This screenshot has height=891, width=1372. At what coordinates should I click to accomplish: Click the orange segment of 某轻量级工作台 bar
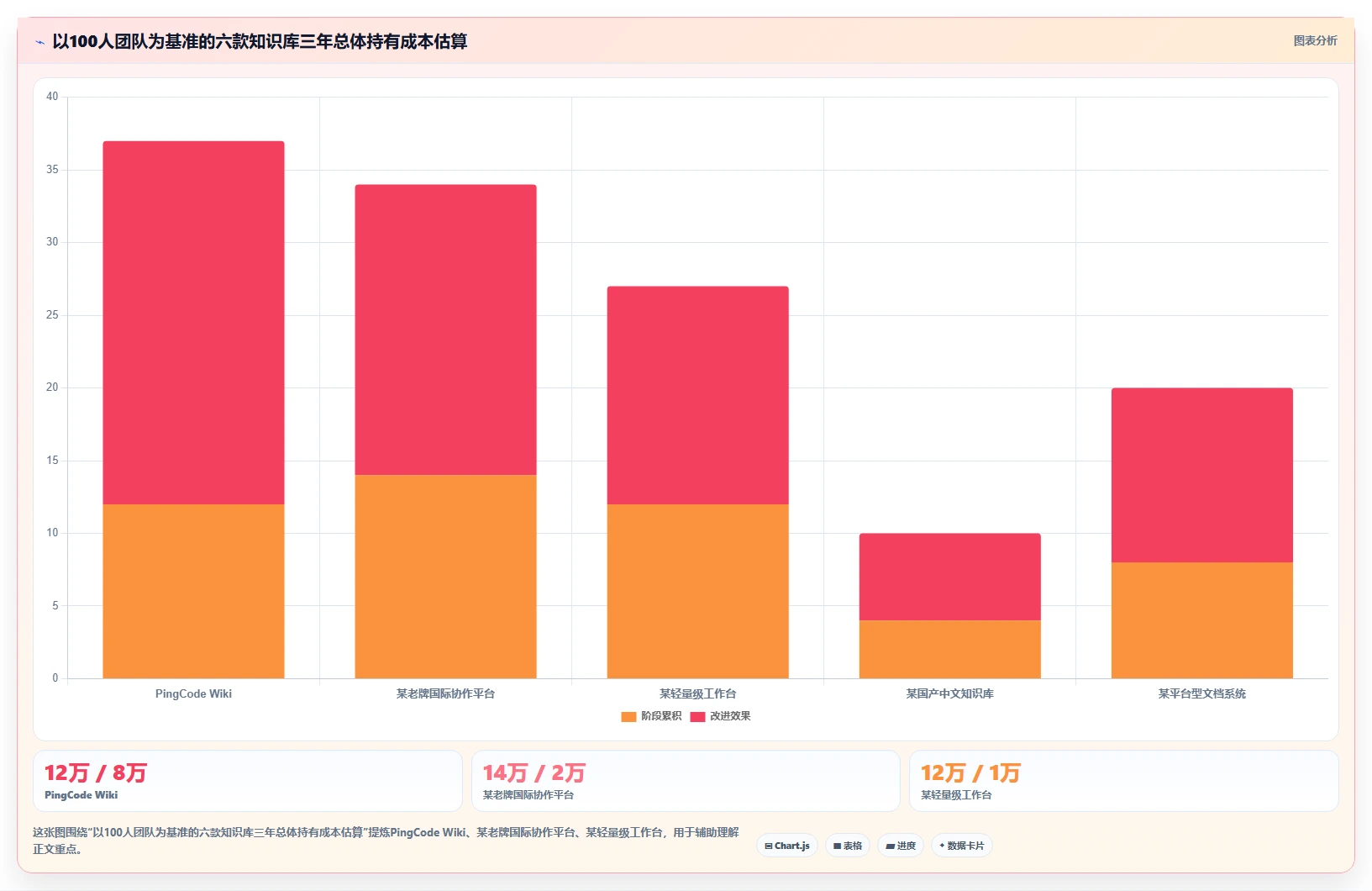697,591
